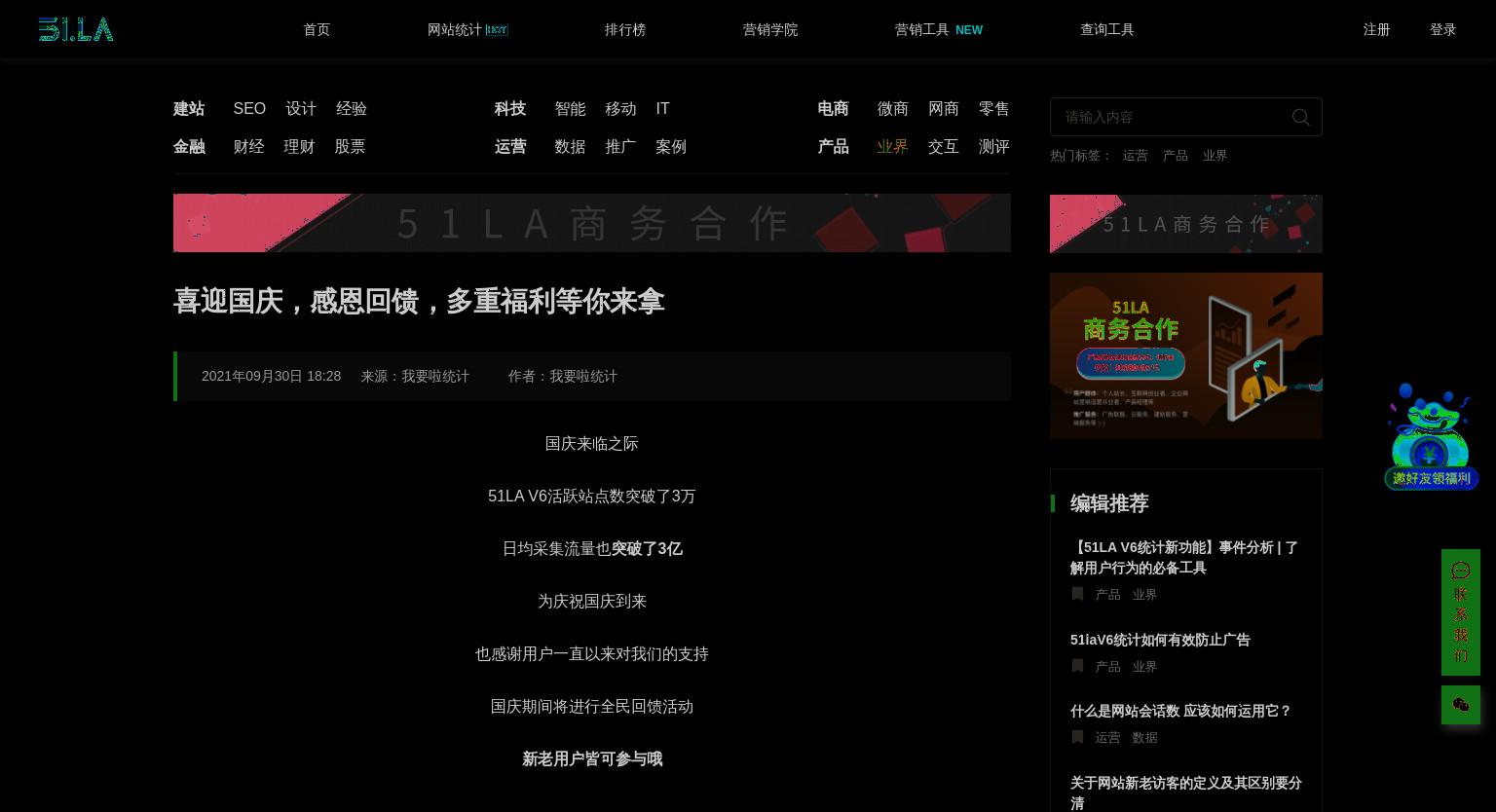Open the 零售 subcategory

pyautogui.click(x=994, y=108)
